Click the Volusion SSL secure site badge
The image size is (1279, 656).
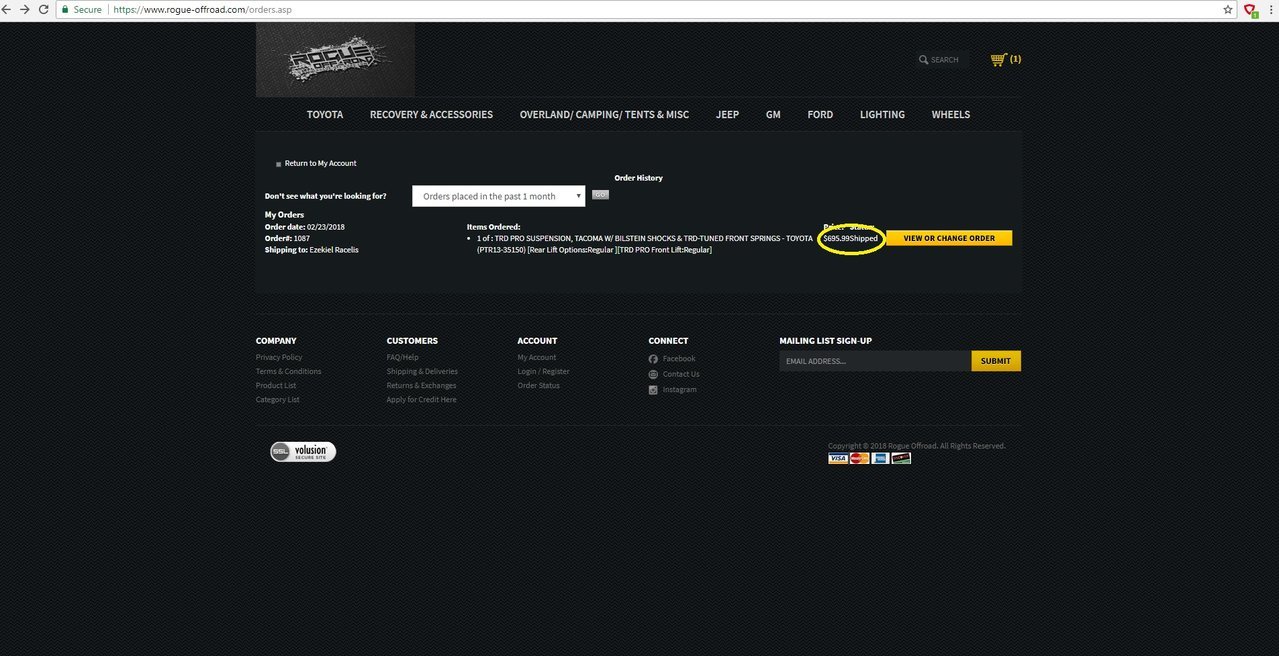303,452
